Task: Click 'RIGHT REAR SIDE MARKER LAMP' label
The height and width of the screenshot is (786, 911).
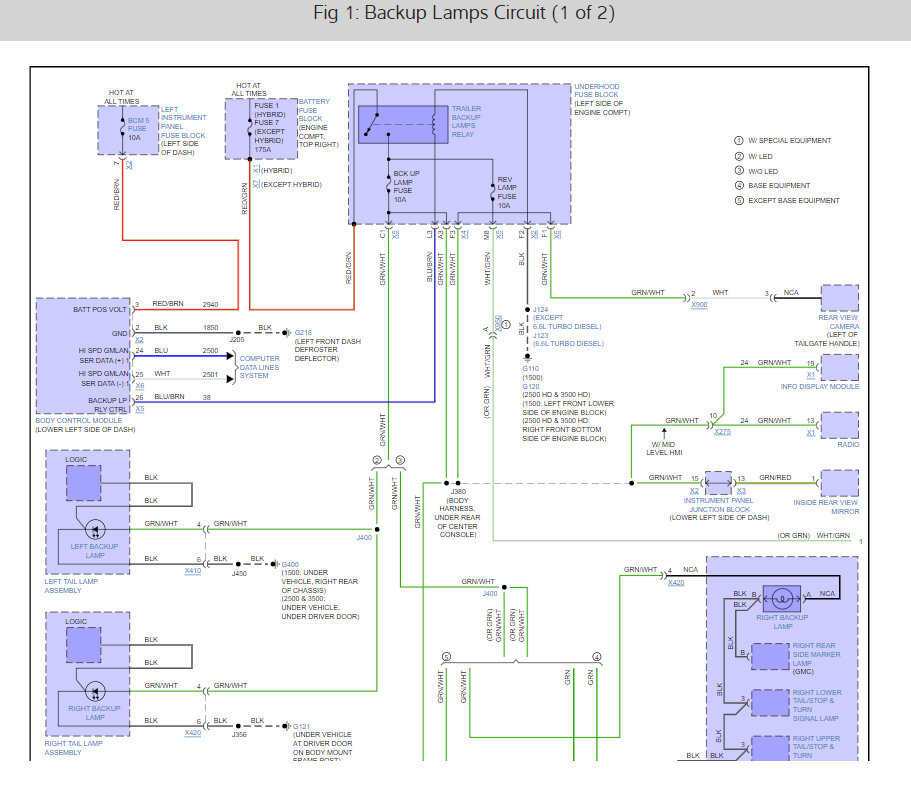Action: pos(816,654)
